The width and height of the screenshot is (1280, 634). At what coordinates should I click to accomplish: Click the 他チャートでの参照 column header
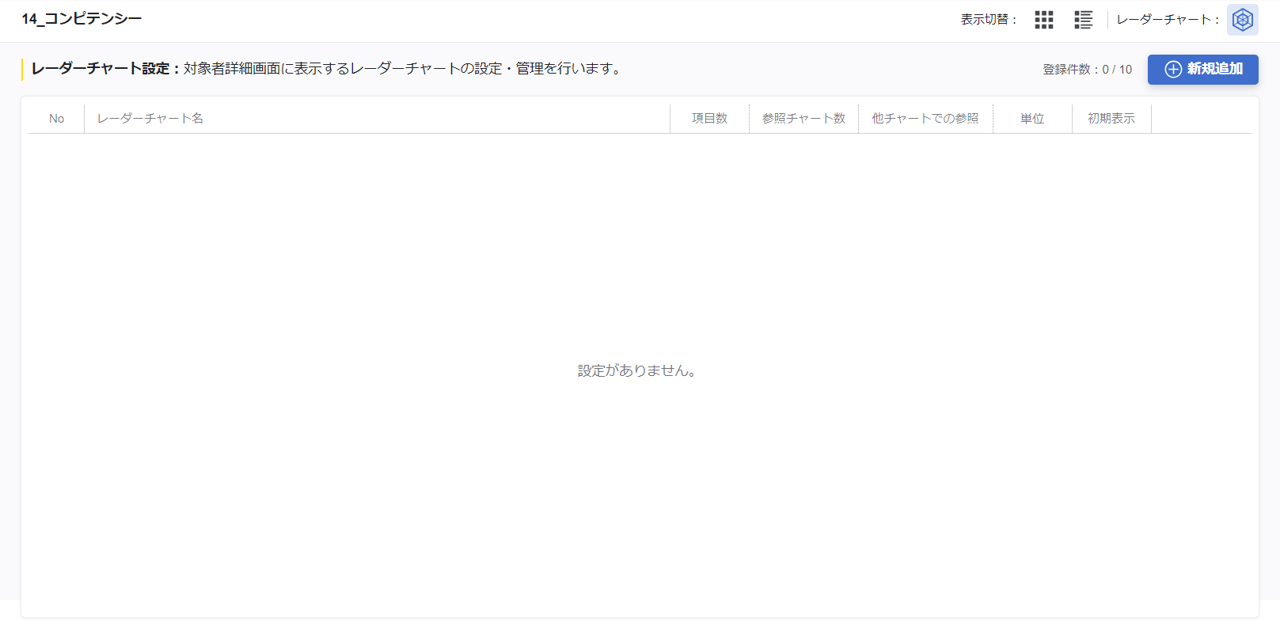tap(926, 118)
